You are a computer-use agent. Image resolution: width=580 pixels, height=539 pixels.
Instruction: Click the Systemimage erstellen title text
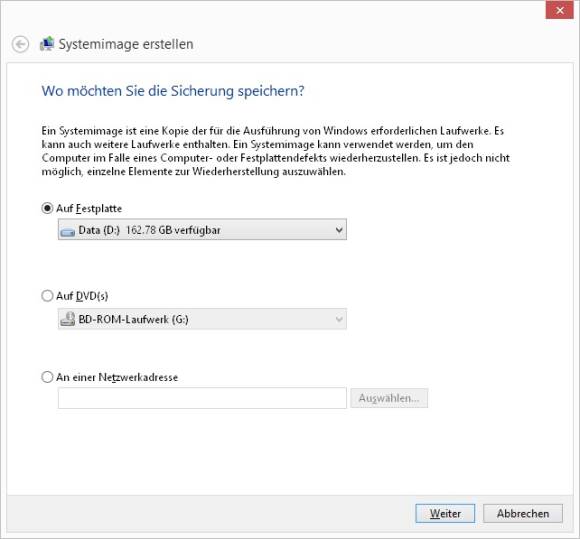click(x=126, y=44)
